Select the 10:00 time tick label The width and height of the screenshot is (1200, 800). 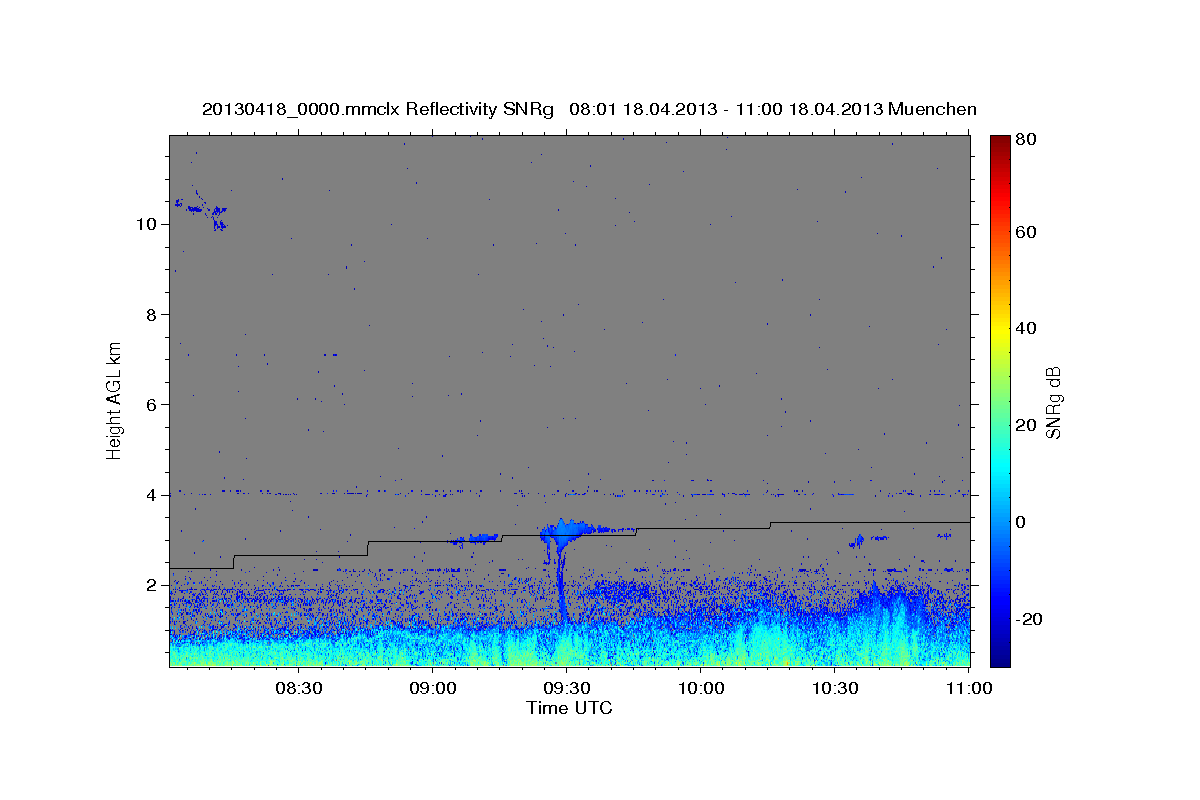pyautogui.click(x=702, y=689)
